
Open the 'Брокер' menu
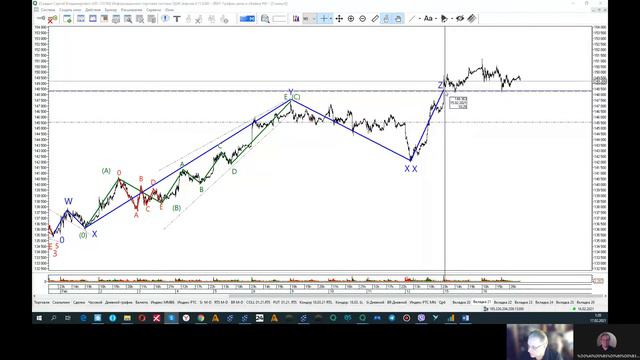(x=111, y=9)
